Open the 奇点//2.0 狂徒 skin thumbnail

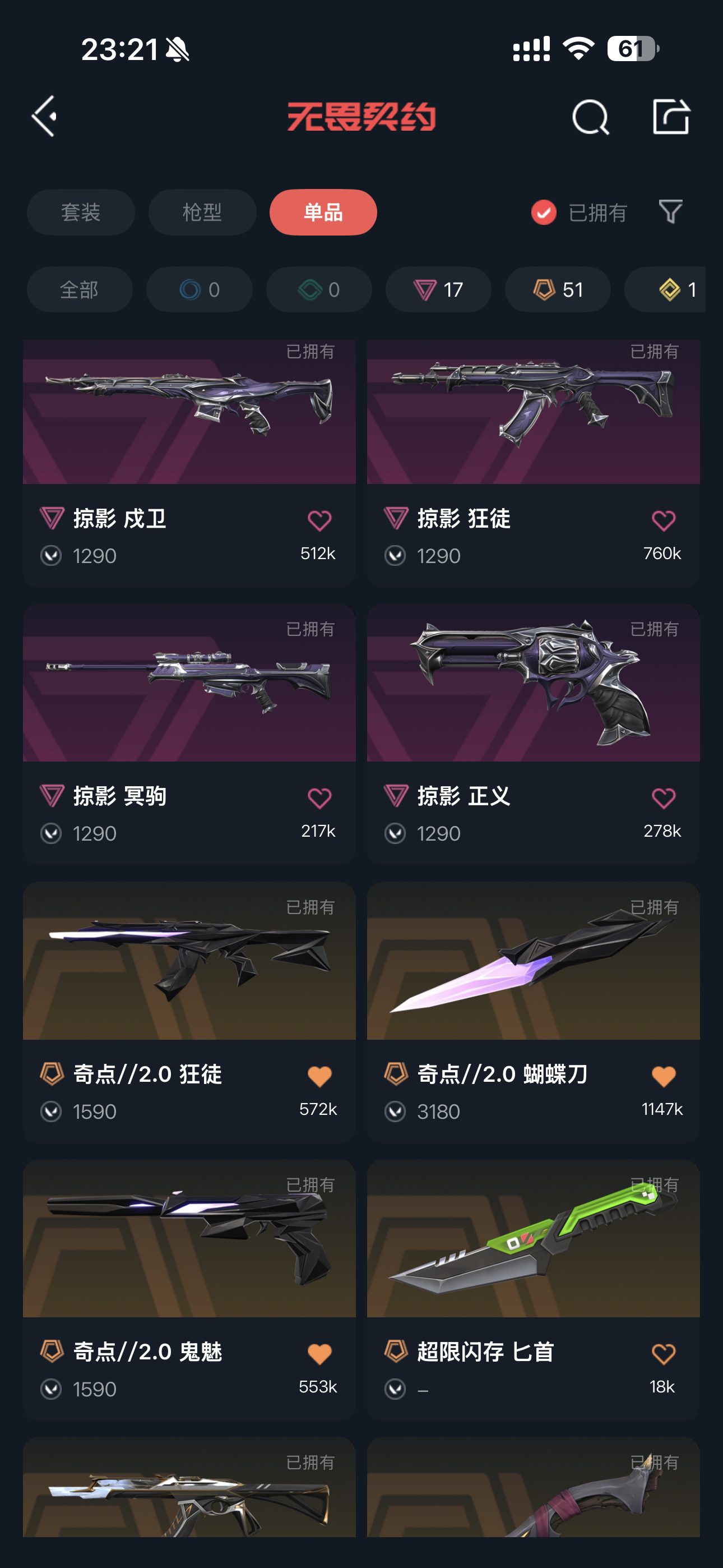[189, 961]
